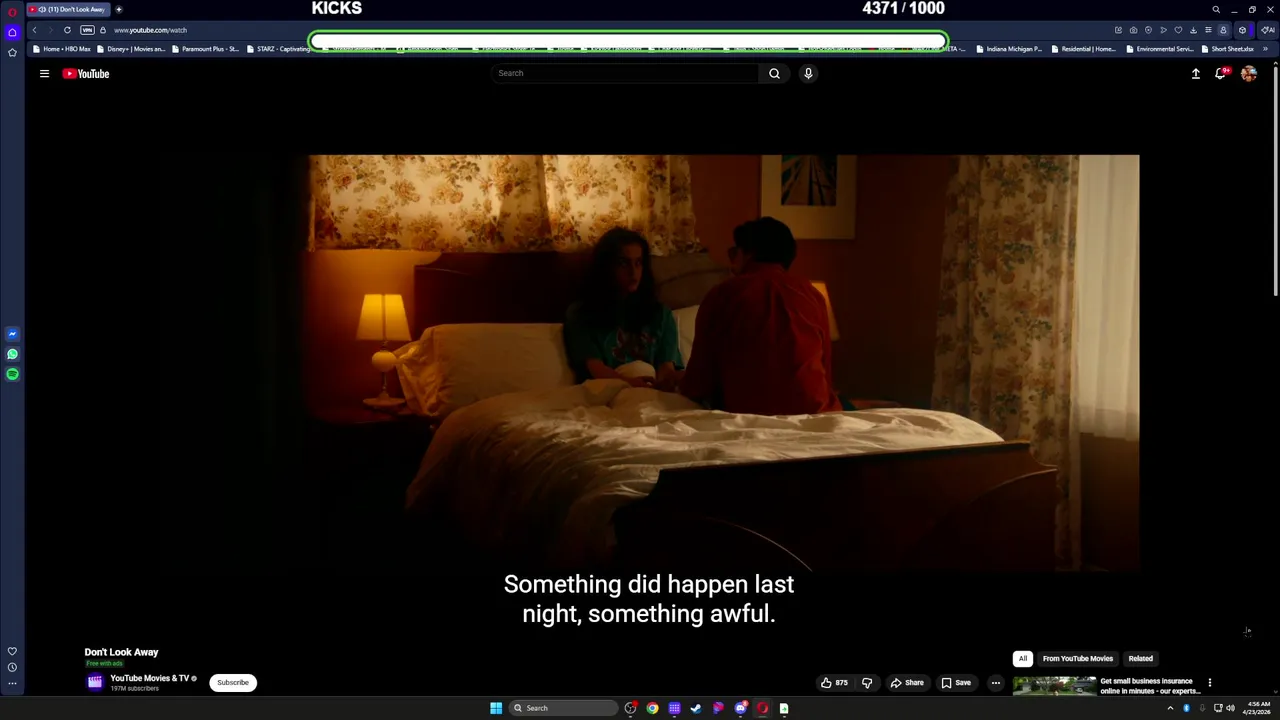
Task: Expand the system tray hidden icons chevron
Action: [1170, 708]
